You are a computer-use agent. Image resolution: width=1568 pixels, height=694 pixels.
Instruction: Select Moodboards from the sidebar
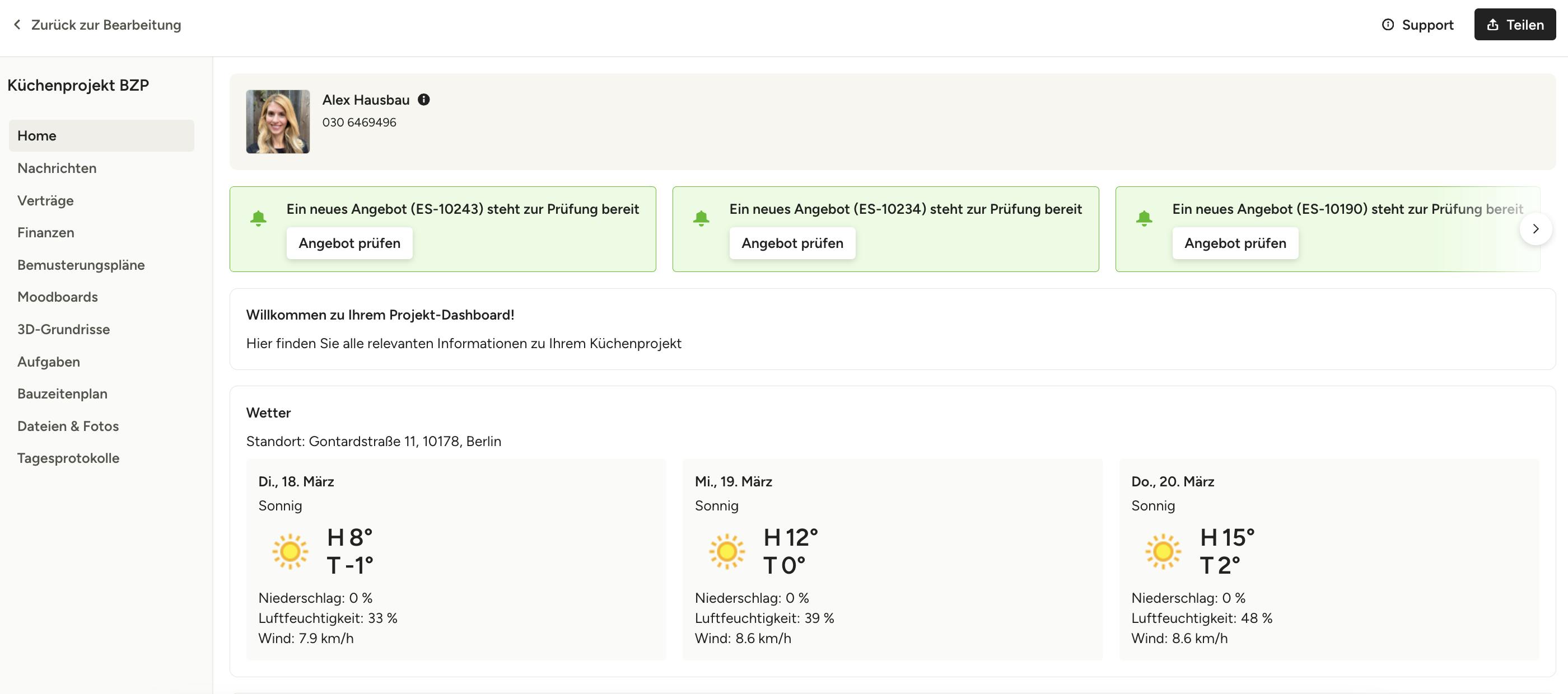(x=57, y=297)
